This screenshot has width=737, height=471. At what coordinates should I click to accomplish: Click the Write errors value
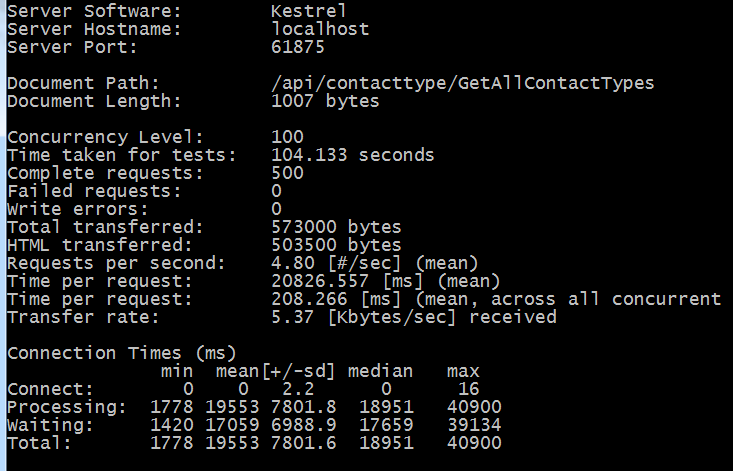tap(276, 209)
